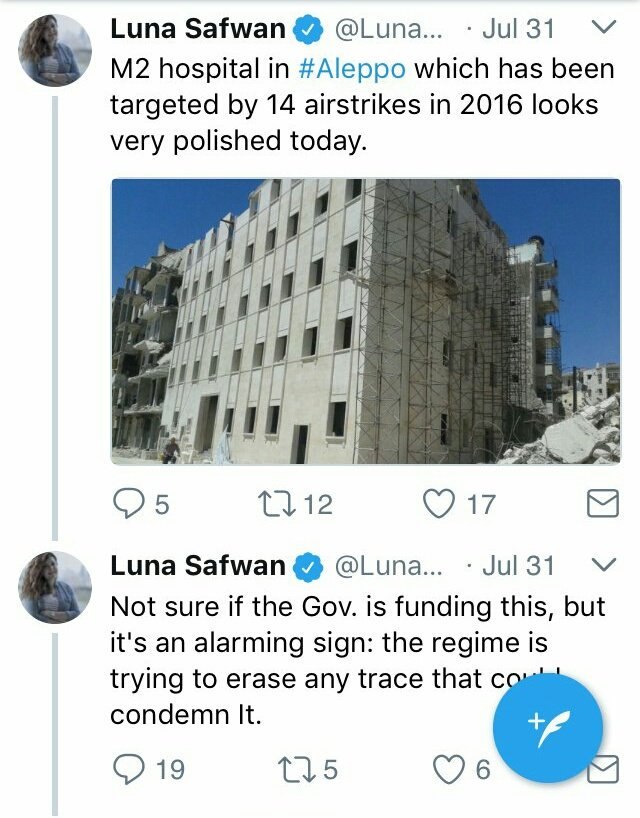Image resolution: width=640 pixels, height=818 pixels.
Task: Send second tweet via message envelope icon
Action: pos(603,769)
